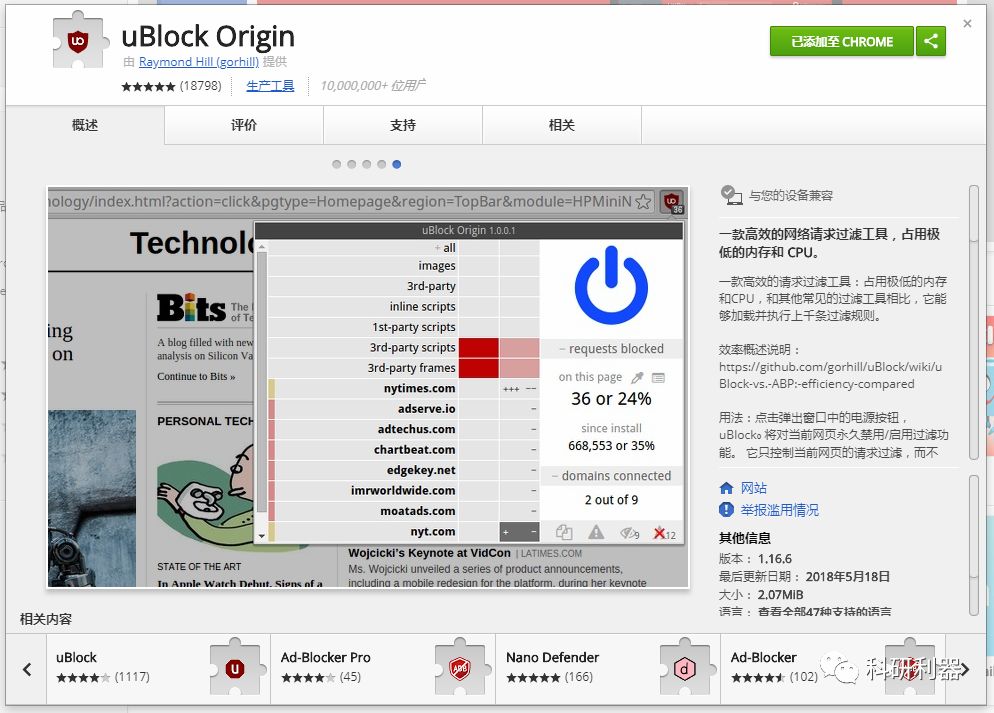Open the 网站 website link
This screenshot has height=713, width=994.
(754, 488)
